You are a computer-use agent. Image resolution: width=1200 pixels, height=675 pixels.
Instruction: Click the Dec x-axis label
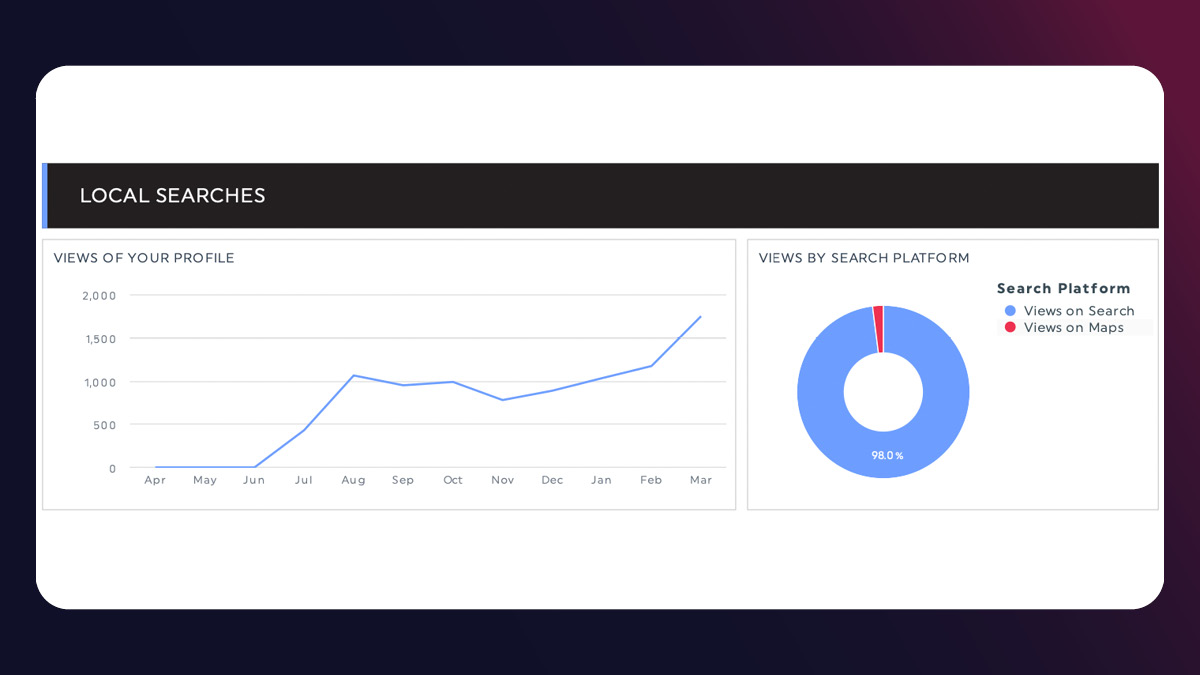552,480
